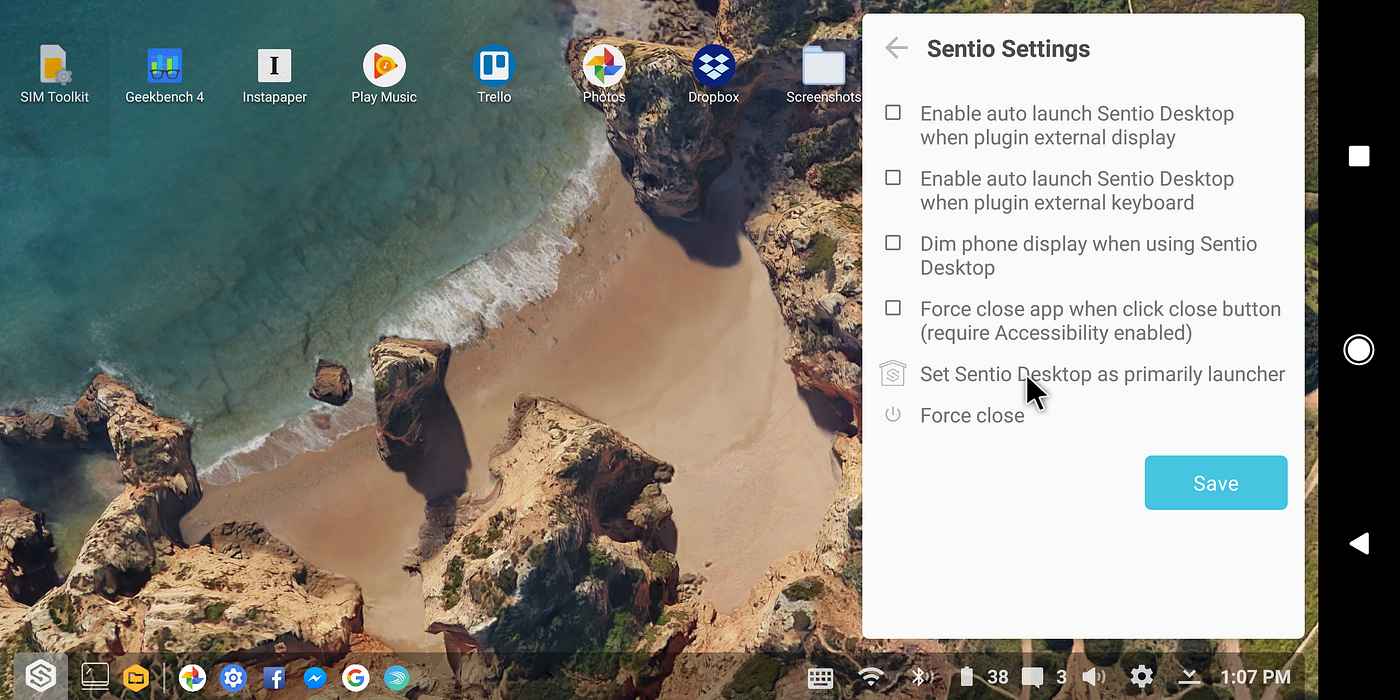Open the SwiftKey app in taskbar
Viewport: 1400px width, 700px height.
(396, 678)
